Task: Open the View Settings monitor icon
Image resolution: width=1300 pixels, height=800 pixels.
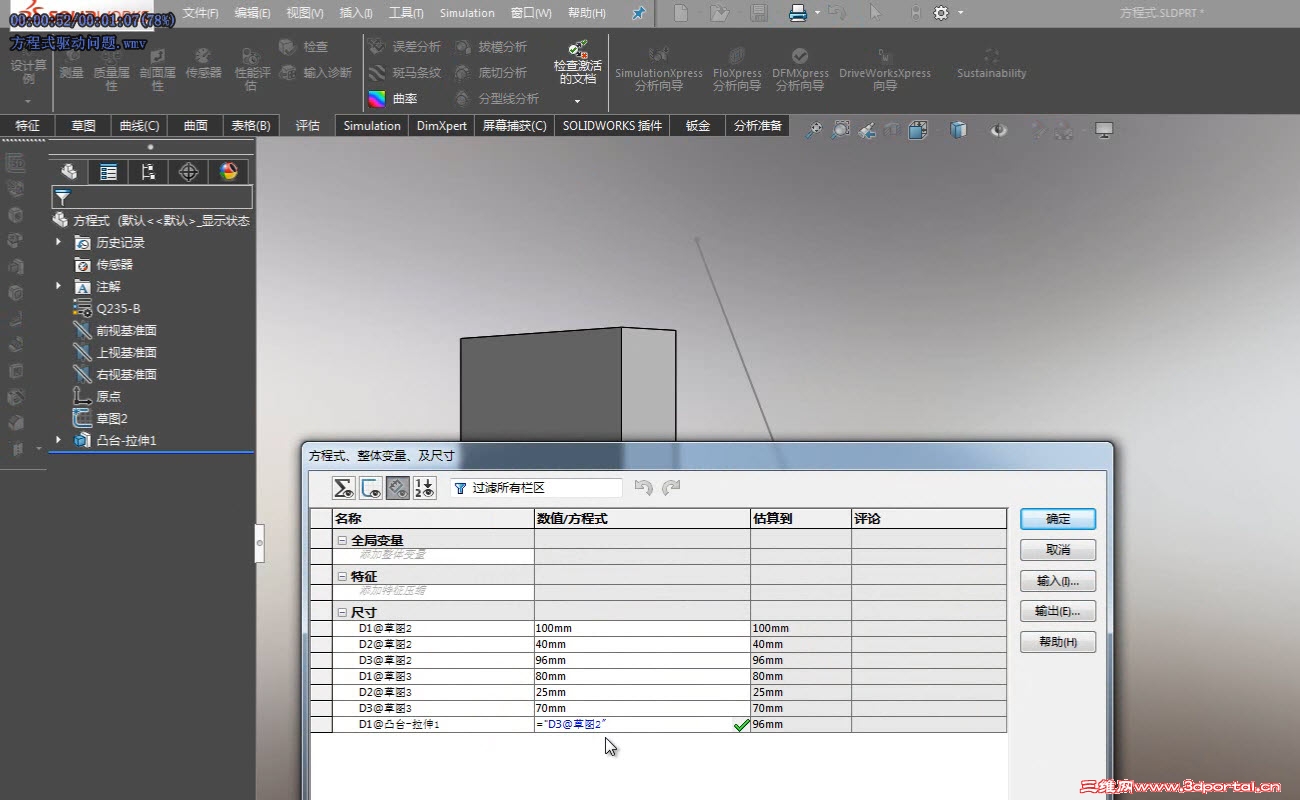Action: click(1104, 130)
